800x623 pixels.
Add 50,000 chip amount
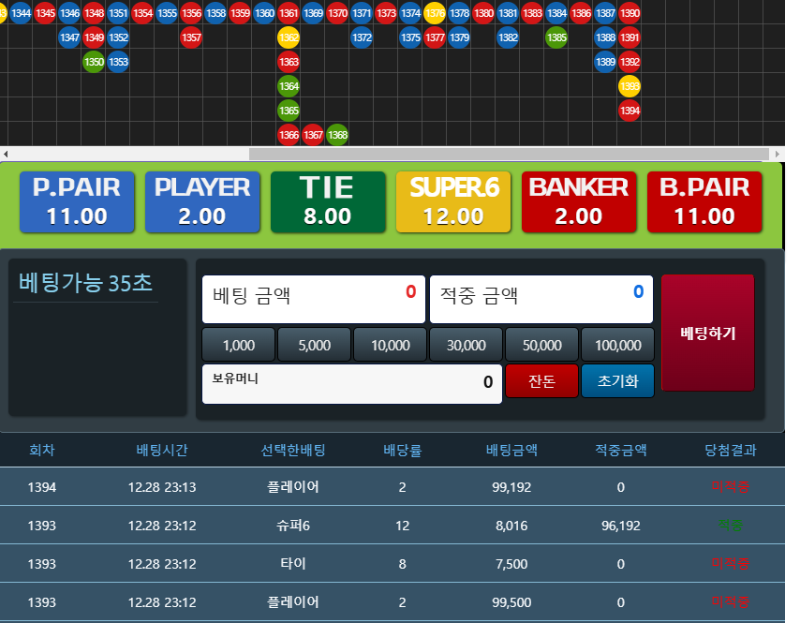point(542,345)
